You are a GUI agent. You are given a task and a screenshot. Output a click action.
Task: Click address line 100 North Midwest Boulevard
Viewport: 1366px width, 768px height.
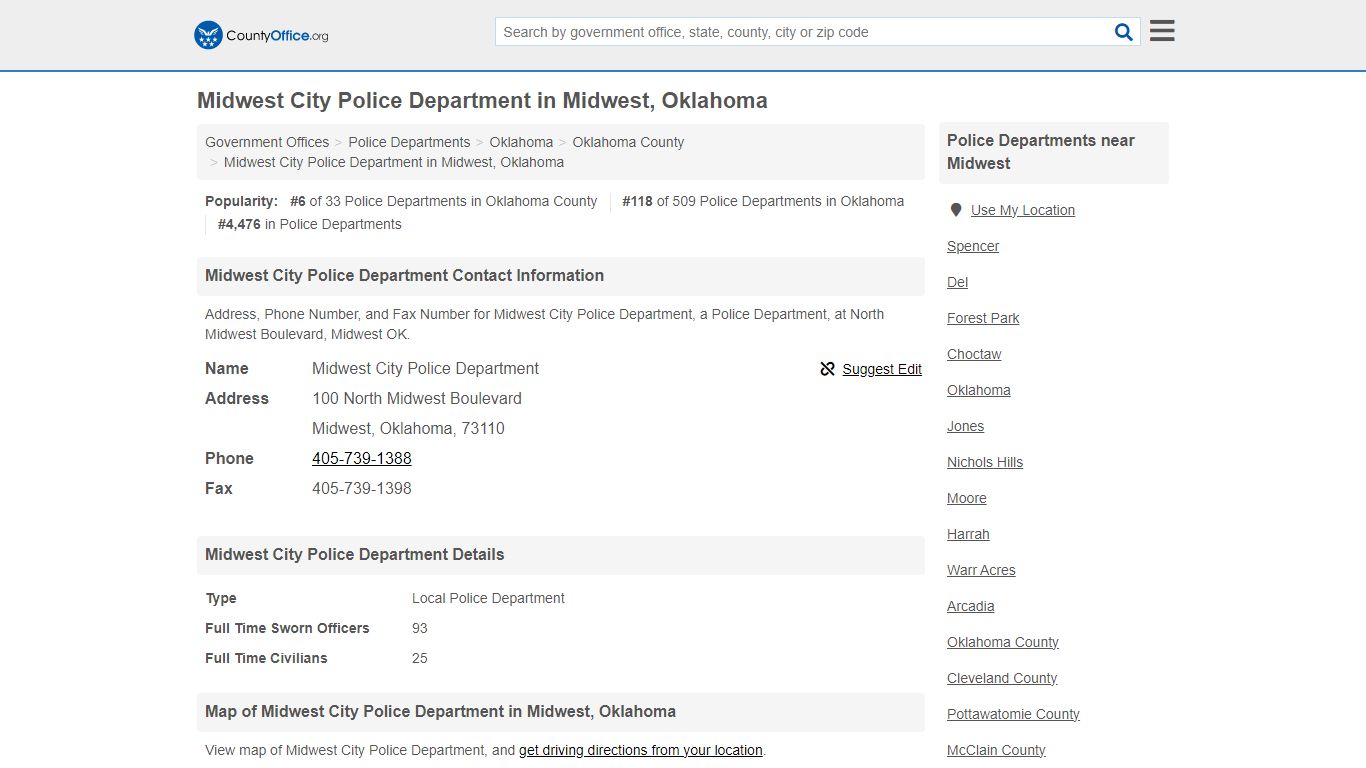point(417,398)
